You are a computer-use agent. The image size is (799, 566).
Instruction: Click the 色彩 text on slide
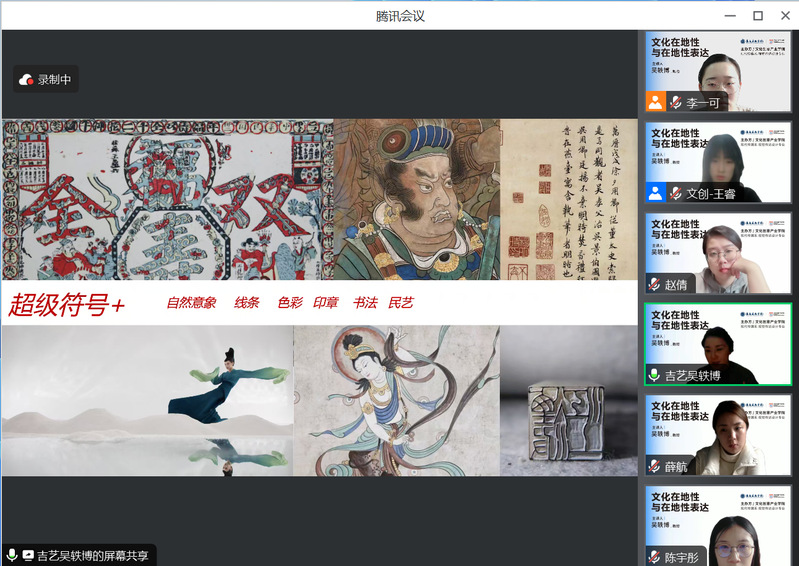[x=290, y=303]
